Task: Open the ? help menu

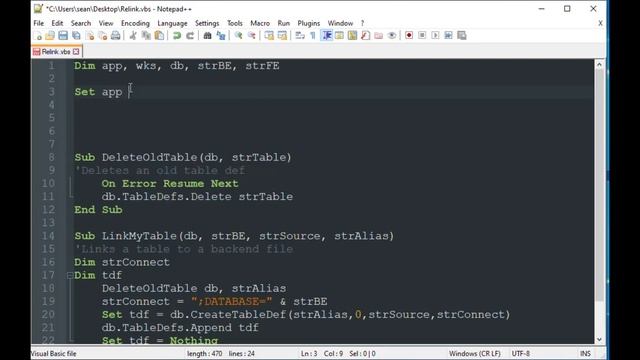Action: coord(362,23)
